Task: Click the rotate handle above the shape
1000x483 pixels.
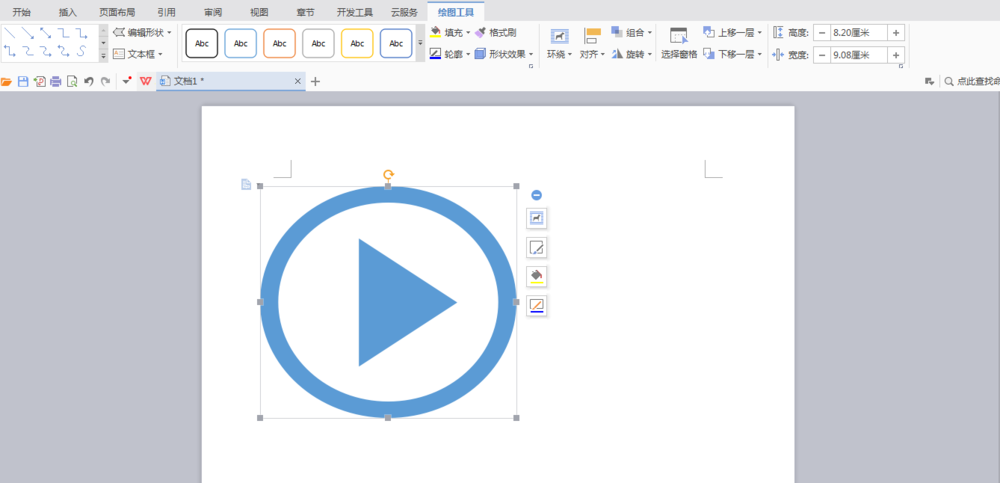Action: coord(388,175)
